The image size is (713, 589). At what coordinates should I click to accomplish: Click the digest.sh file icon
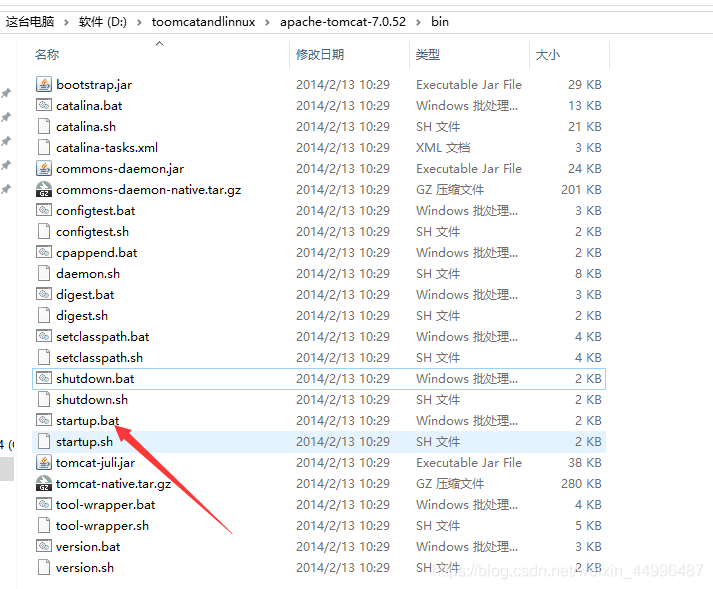coord(44,316)
